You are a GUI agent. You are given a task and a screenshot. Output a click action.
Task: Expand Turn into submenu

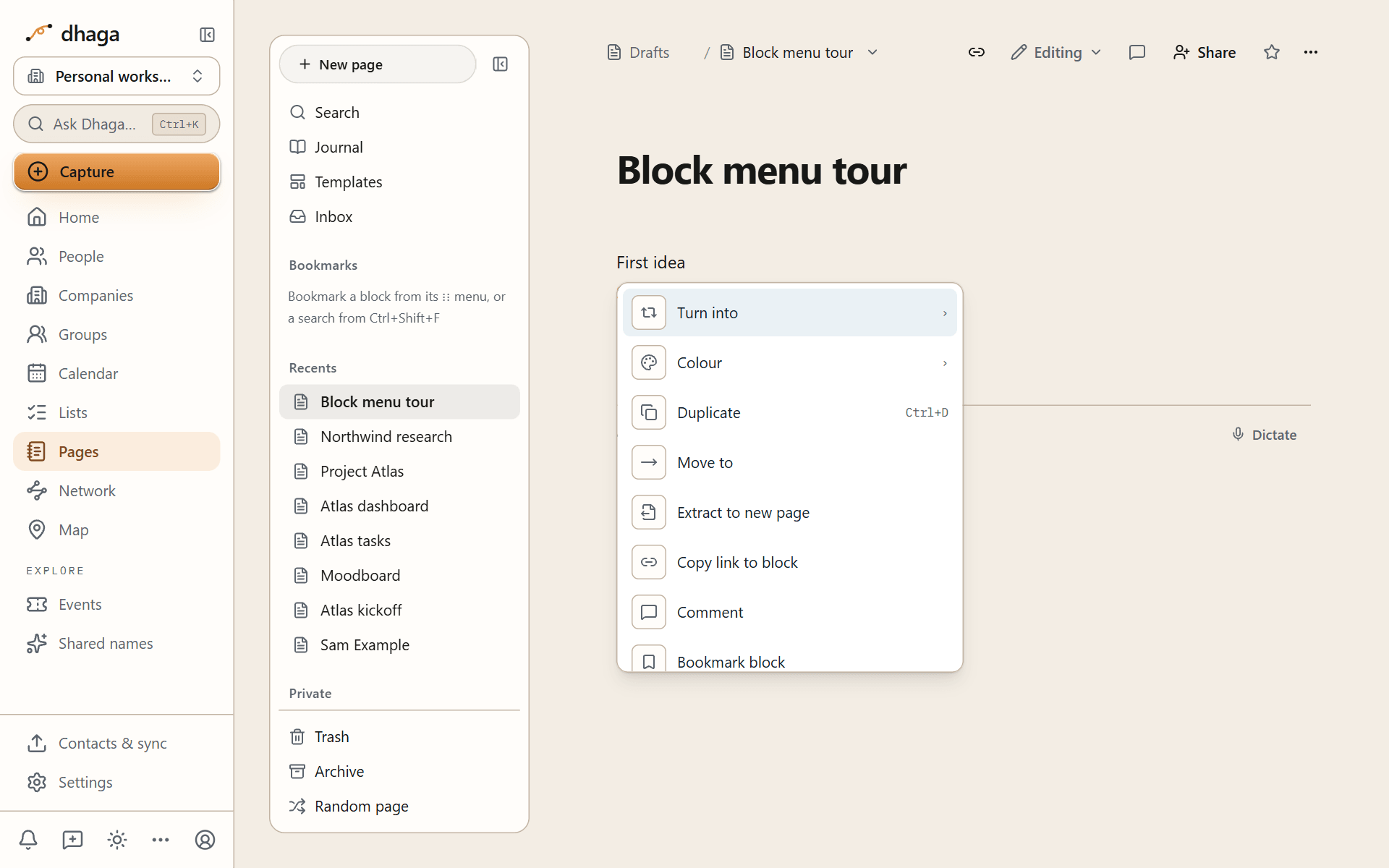[789, 312]
